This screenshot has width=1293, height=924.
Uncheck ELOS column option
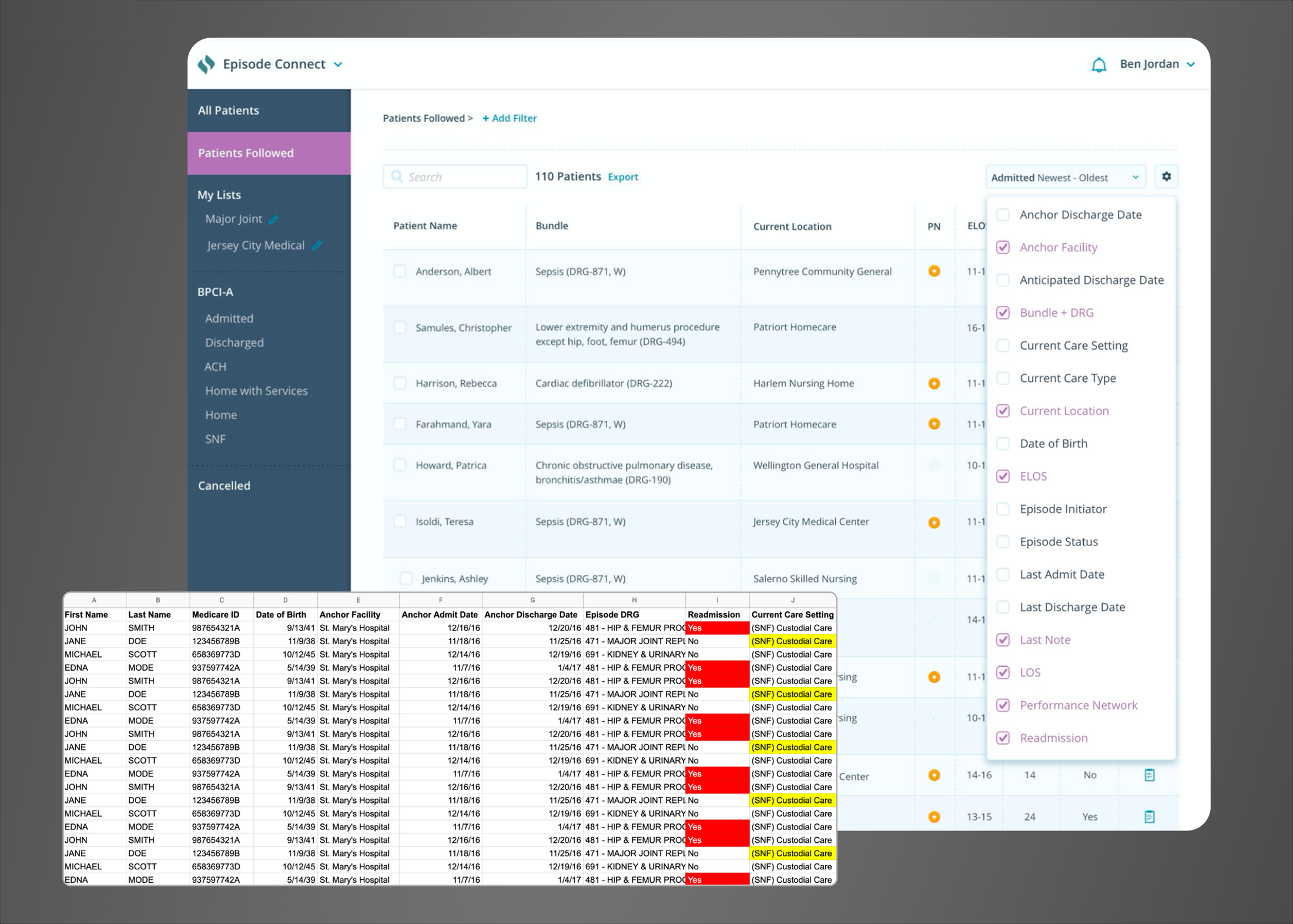pos(1003,476)
